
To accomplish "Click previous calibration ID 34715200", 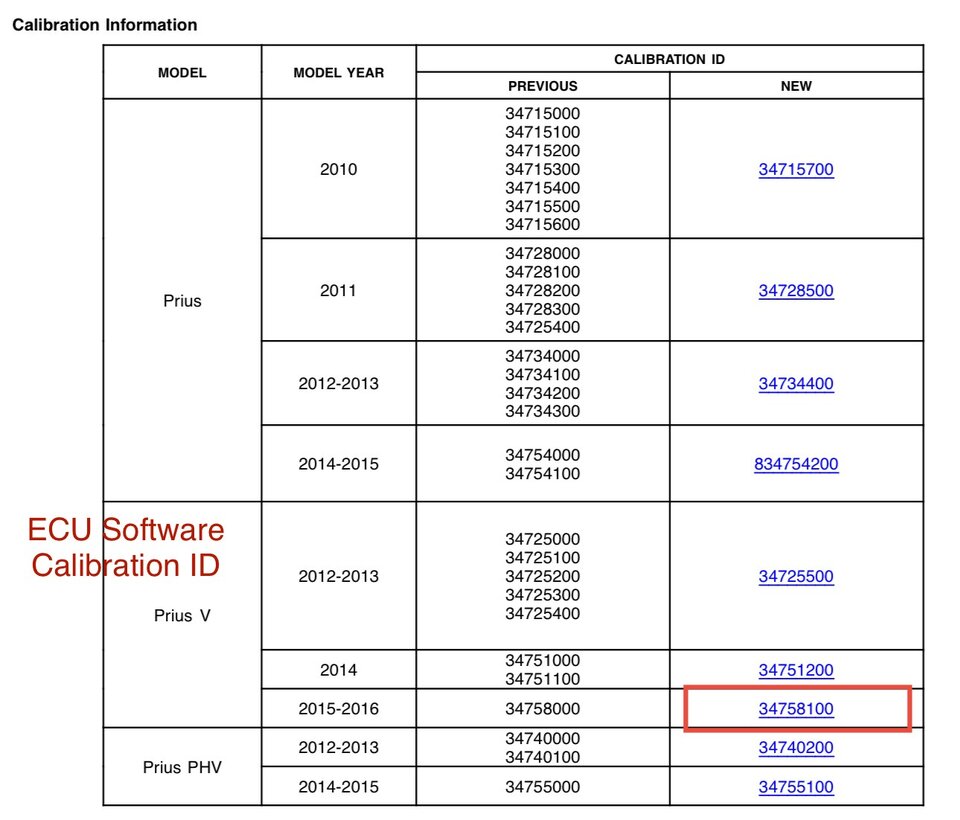I will (x=542, y=151).
